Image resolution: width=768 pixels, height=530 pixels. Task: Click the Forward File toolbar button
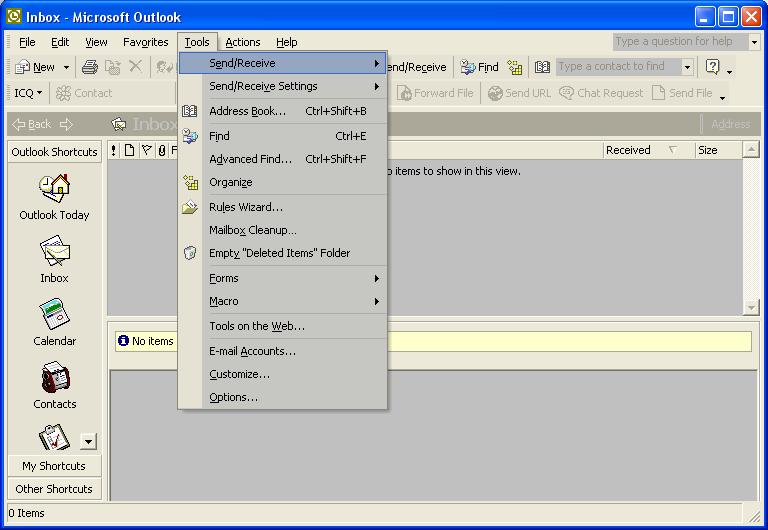[x=435, y=93]
